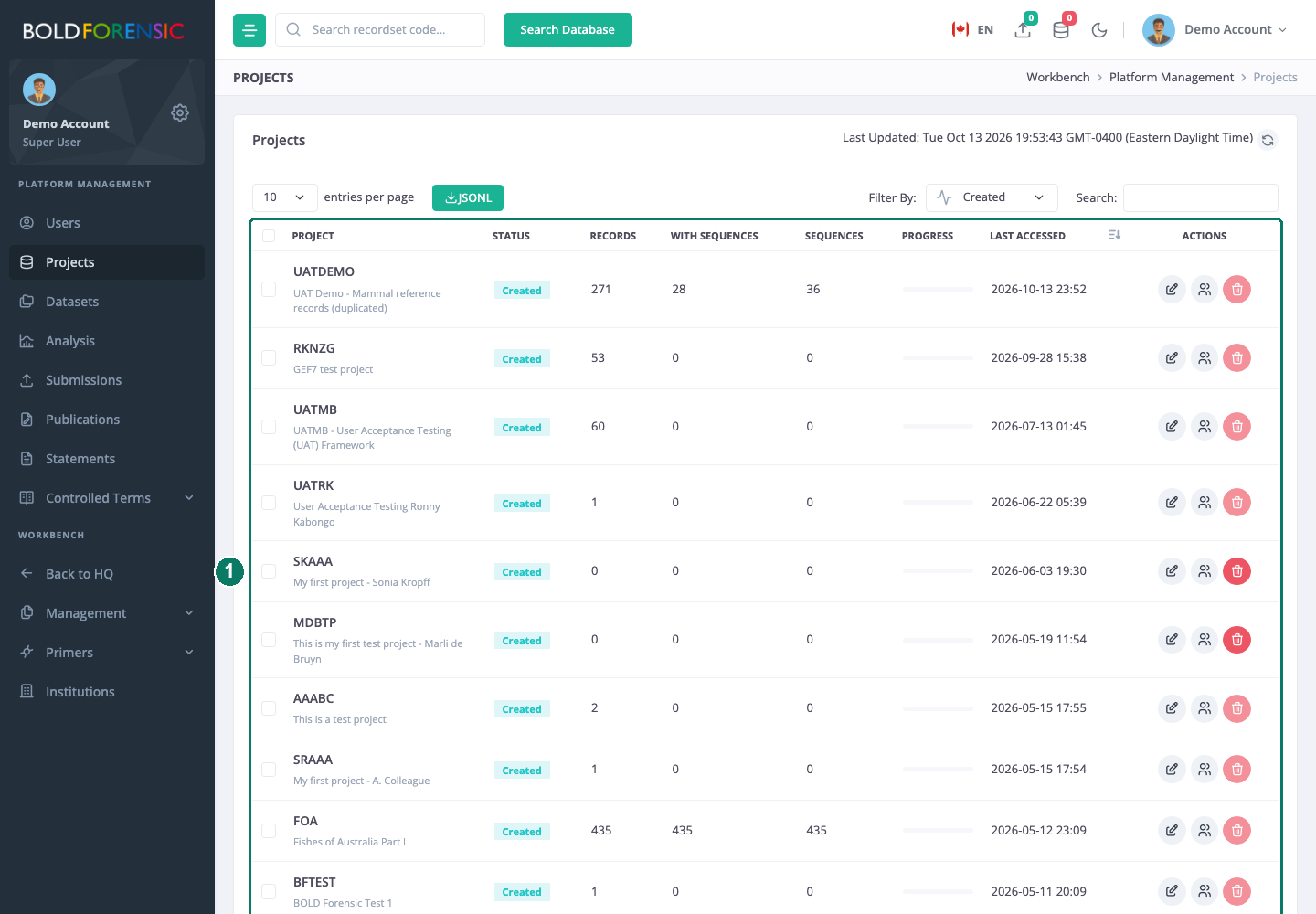Viewport: 1316px width, 914px height.
Task: Download projects as JSONL
Action: [x=468, y=197]
